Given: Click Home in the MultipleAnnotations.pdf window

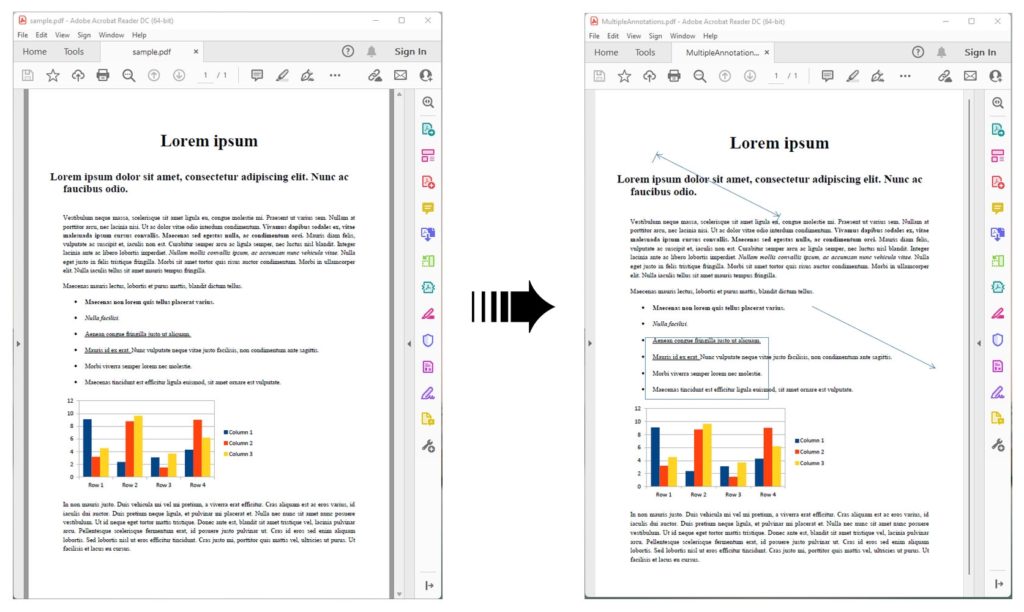Looking at the screenshot, I should click(x=606, y=52).
